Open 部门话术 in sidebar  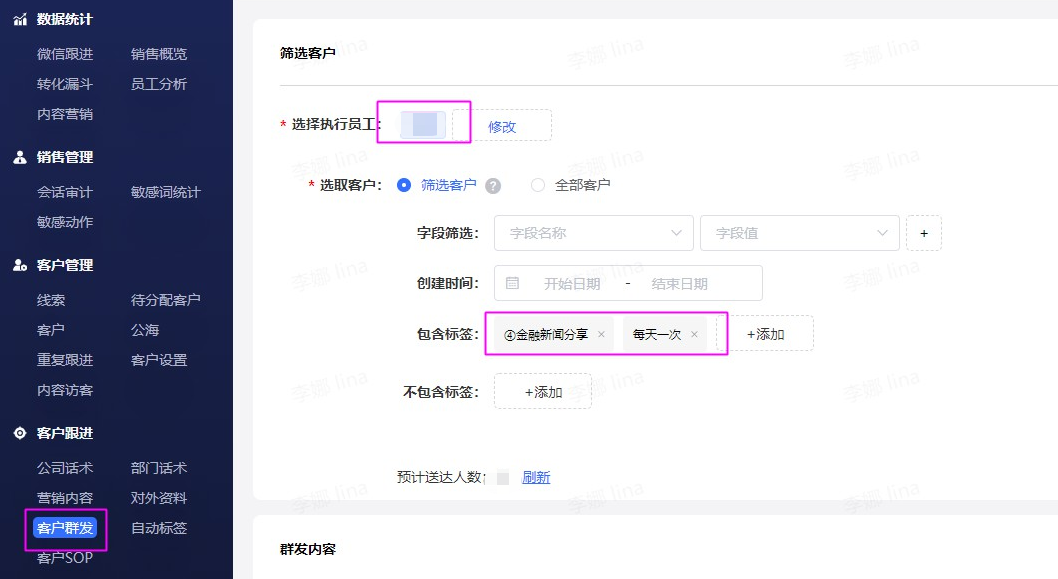pyautogui.click(x=159, y=468)
